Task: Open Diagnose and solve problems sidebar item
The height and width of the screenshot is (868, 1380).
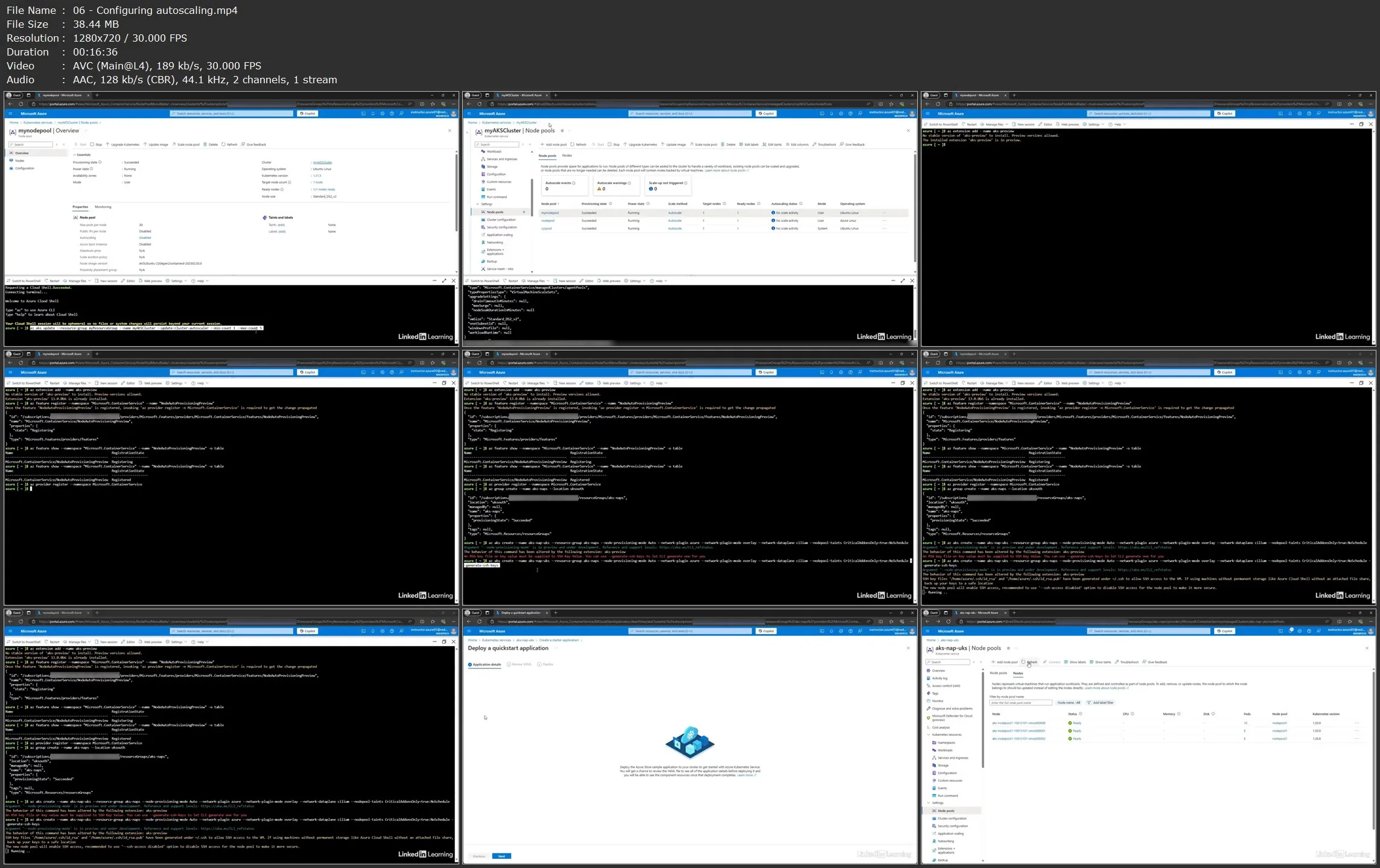Action: (x=952, y=709)
